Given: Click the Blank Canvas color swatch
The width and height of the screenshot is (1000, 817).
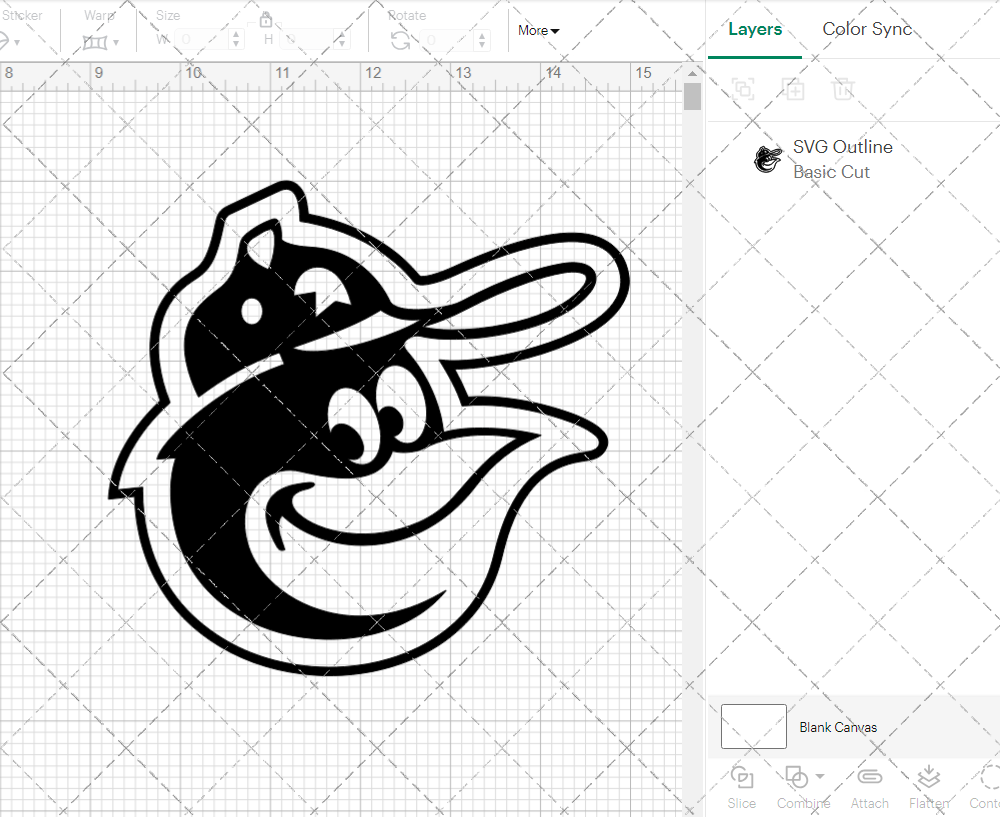Looking at the screenshot, I should point(753,727).
